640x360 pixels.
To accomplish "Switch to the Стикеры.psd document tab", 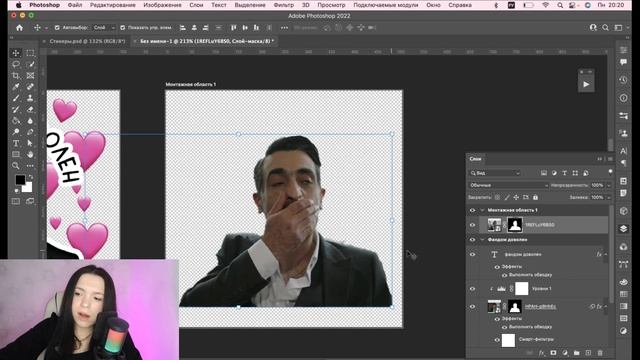I will pos(87,41).
